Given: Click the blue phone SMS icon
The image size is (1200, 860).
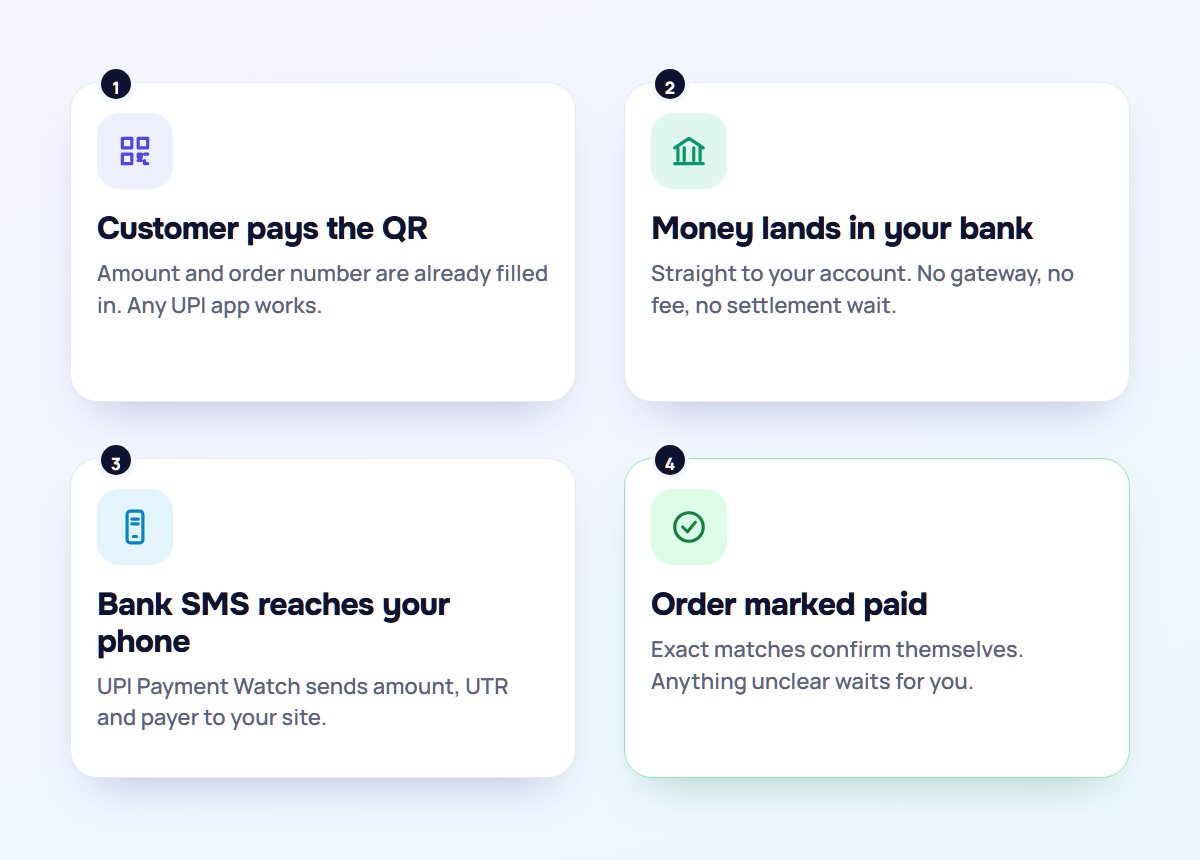Looking at the screenshot, I should 135,527.
